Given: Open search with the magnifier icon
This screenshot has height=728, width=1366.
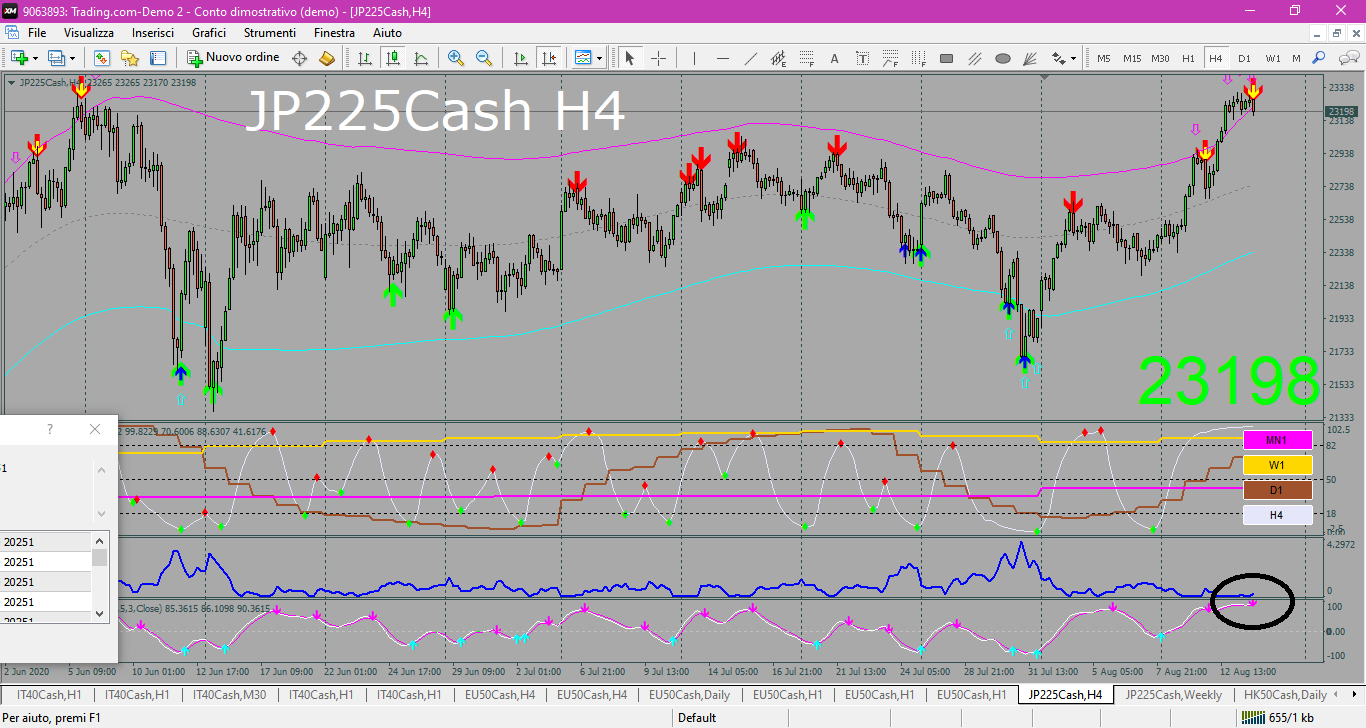Looking at the screenshot, I should 1319,58.
